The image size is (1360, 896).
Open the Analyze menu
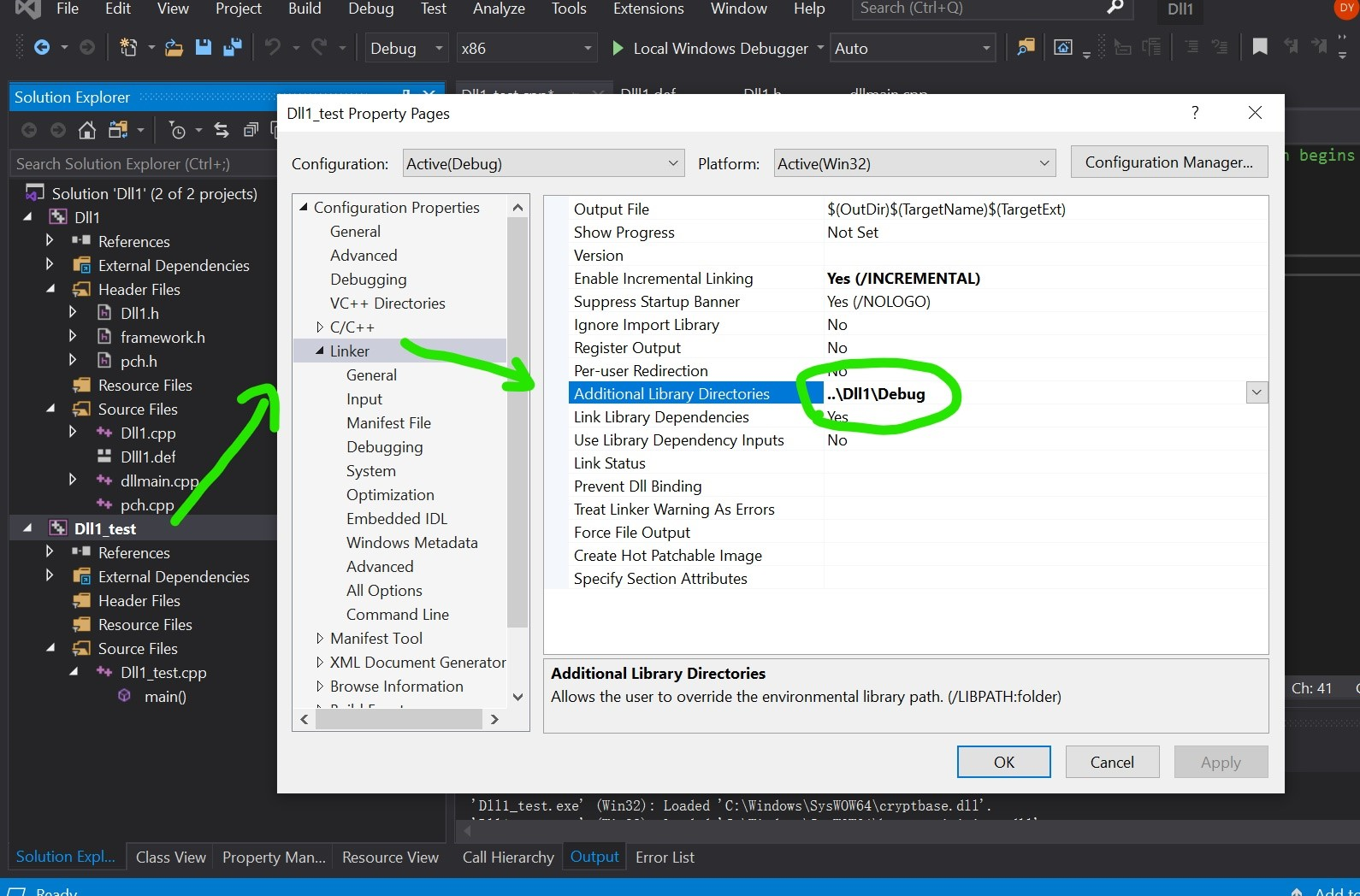pyautogui.click(x=499, y=9)
